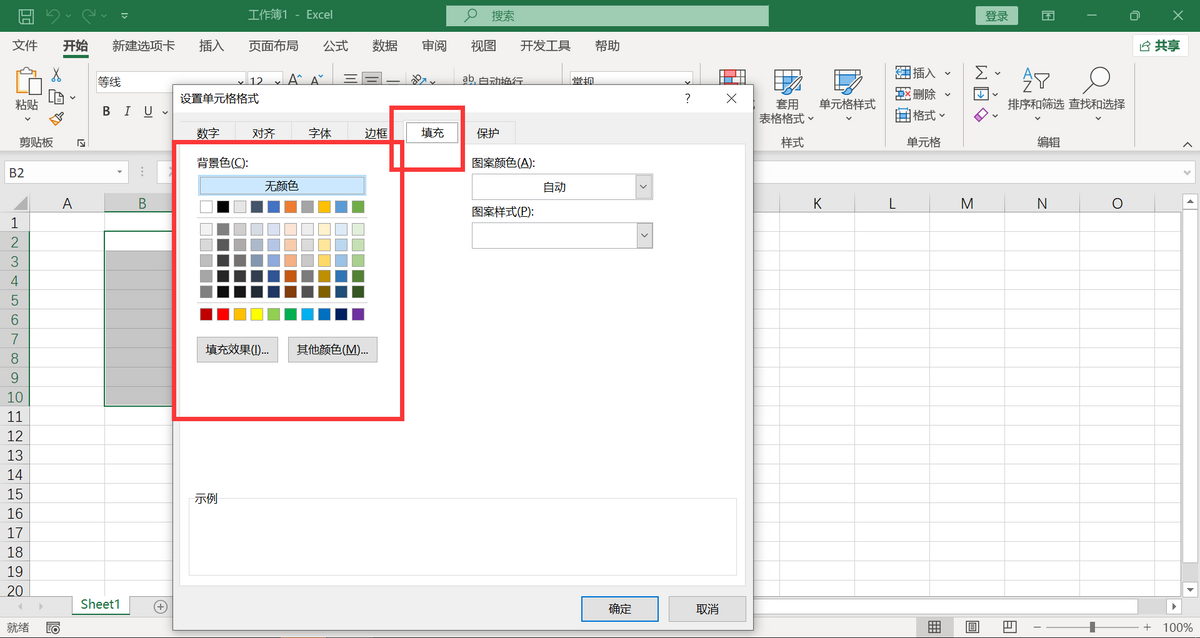1200x638 pixels.
Task: Open Number (数字) tab in dialog
Action: [208, 133]
